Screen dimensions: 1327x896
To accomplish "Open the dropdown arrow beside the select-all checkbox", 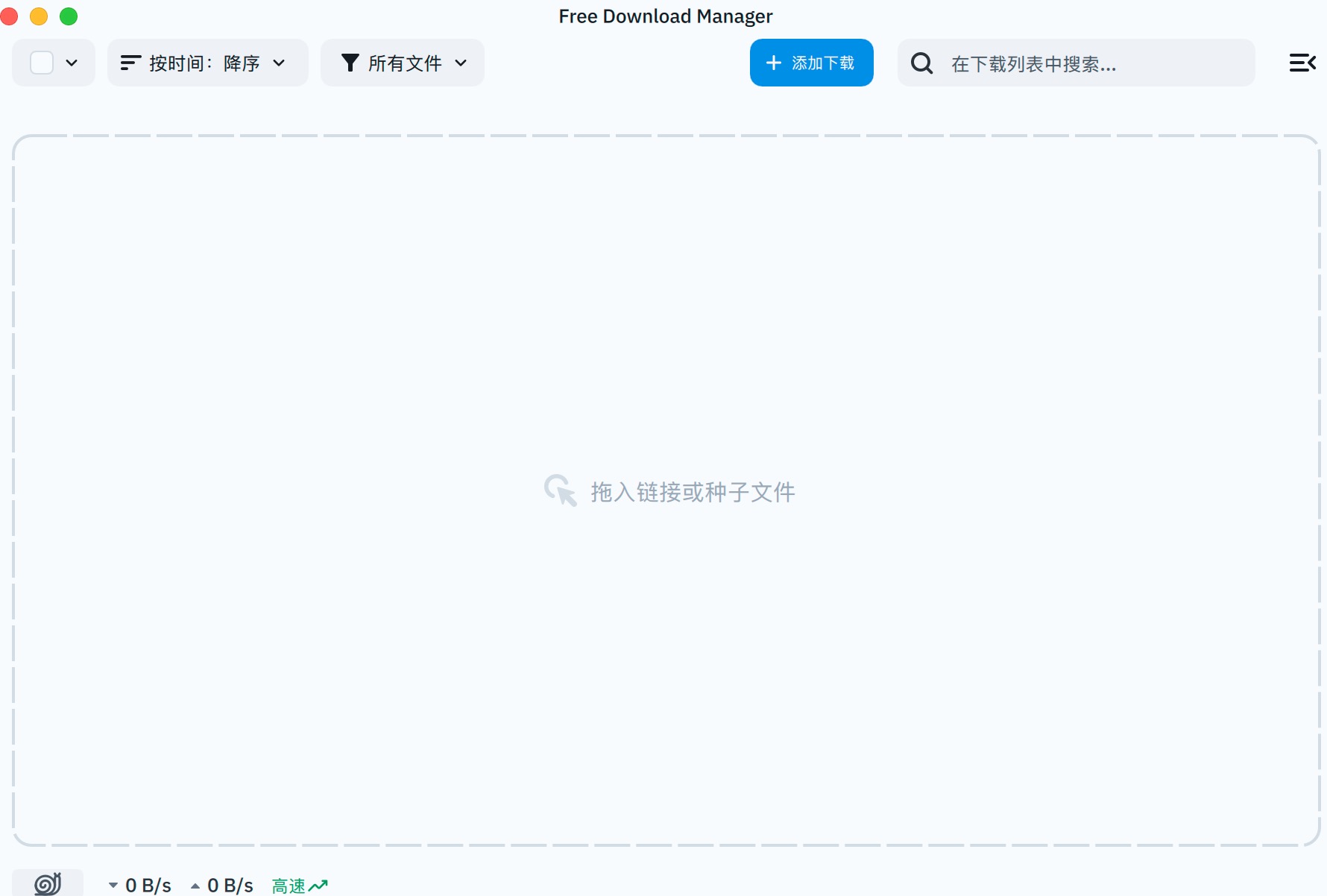I will click(72, 63).
